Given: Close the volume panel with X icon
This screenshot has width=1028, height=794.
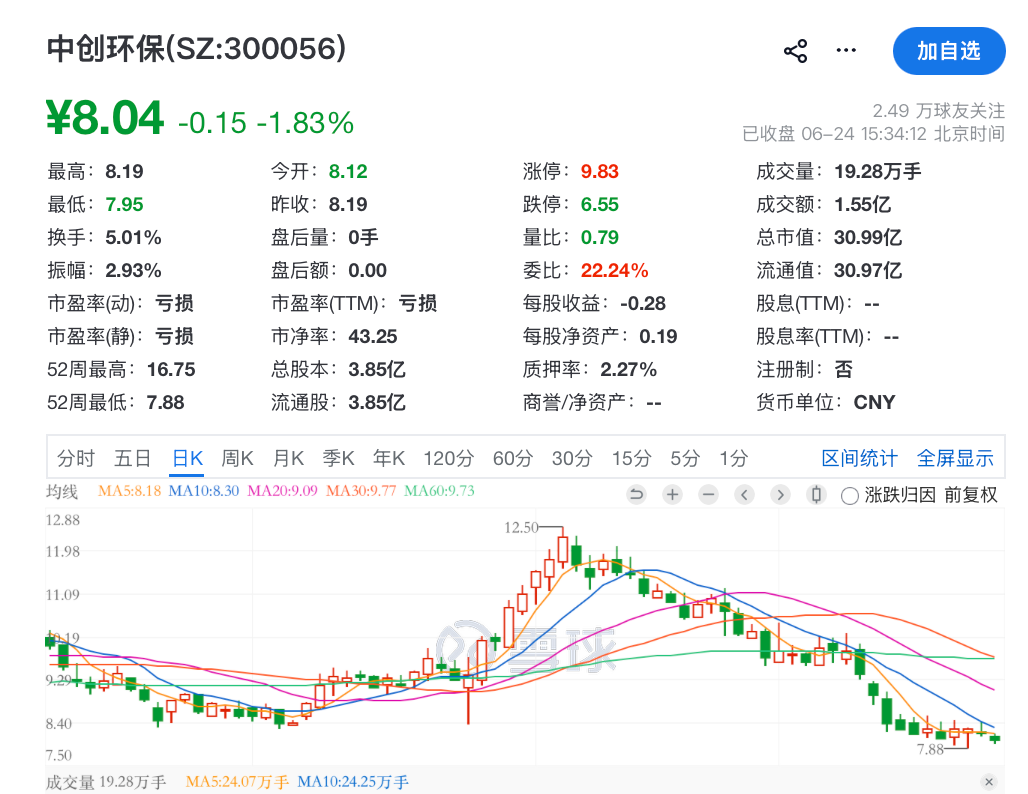Looking at the screenshot, I should pyautogui.click(x=989, y=782).
